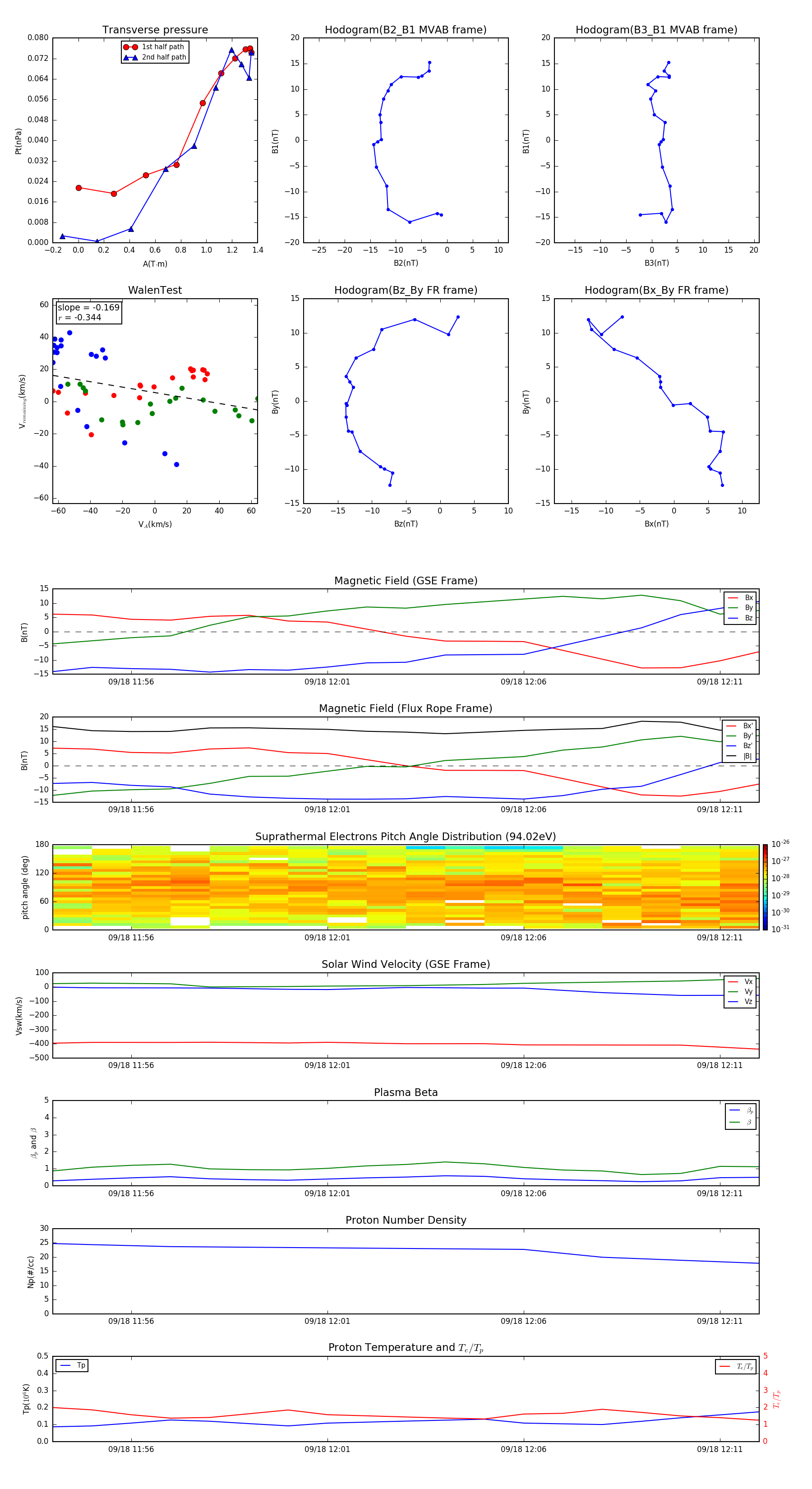Viewport: 812px width, 1489px height.
Task: Click the Bx legend entry in GSE frame panel
Action: (x=740, y=598)
